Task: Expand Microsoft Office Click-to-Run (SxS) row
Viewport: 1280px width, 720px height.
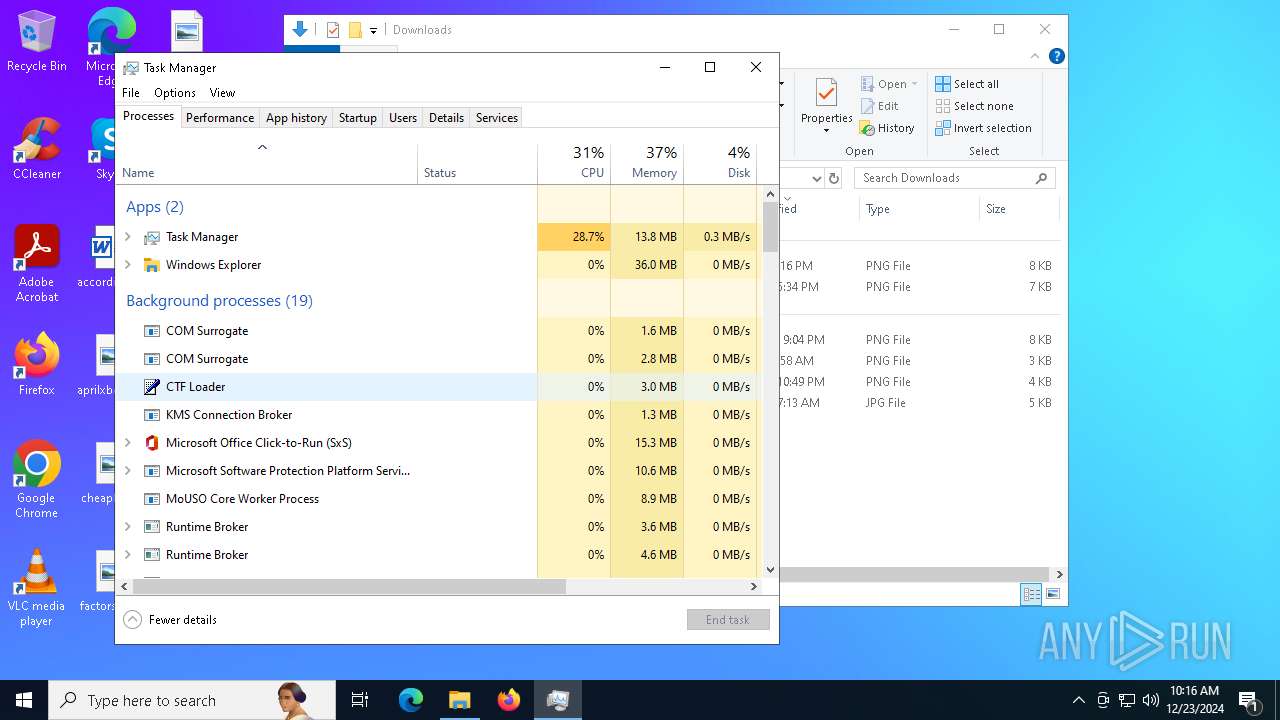Action: point(128,443)
